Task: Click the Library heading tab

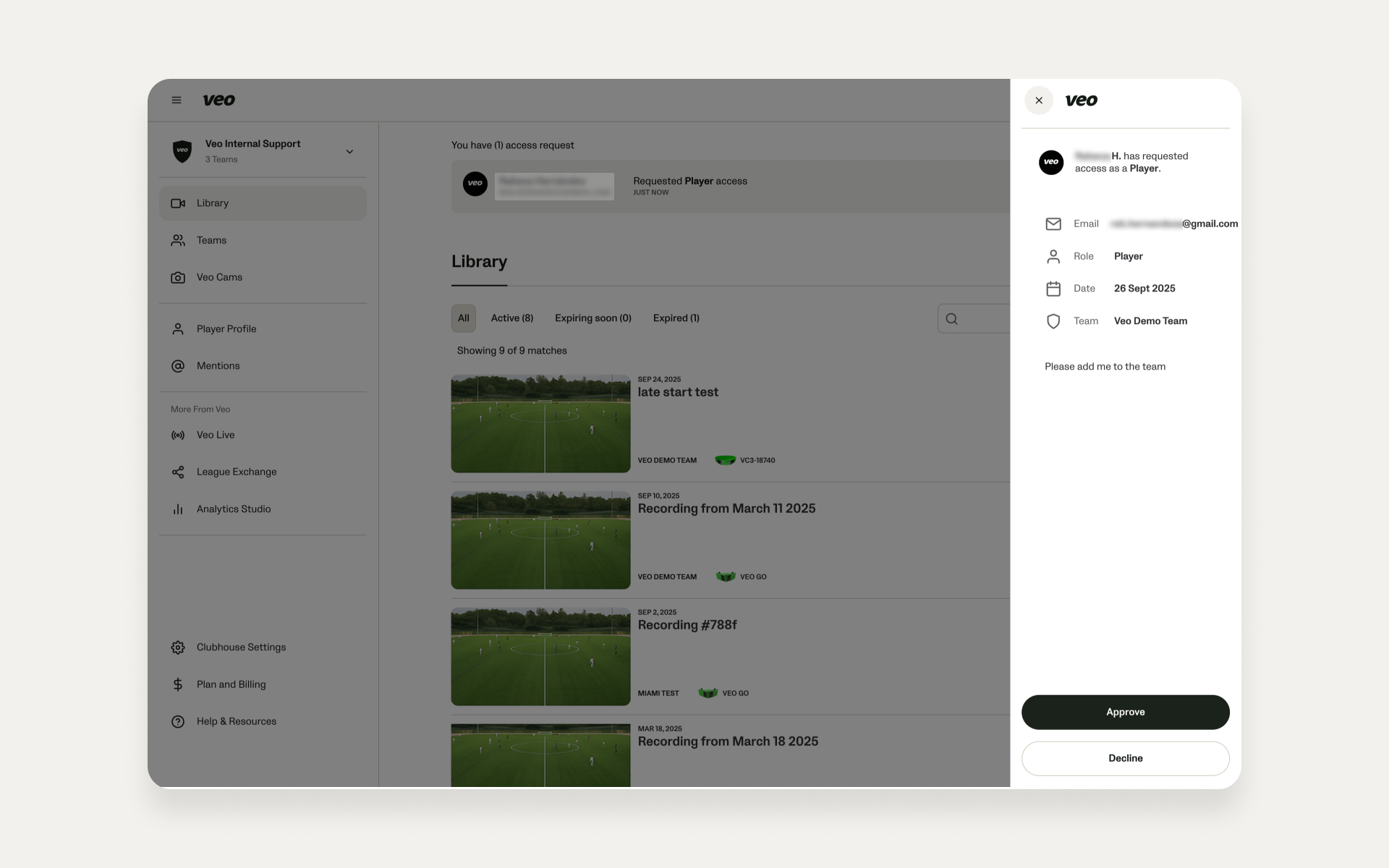Action: pos(479,262)
